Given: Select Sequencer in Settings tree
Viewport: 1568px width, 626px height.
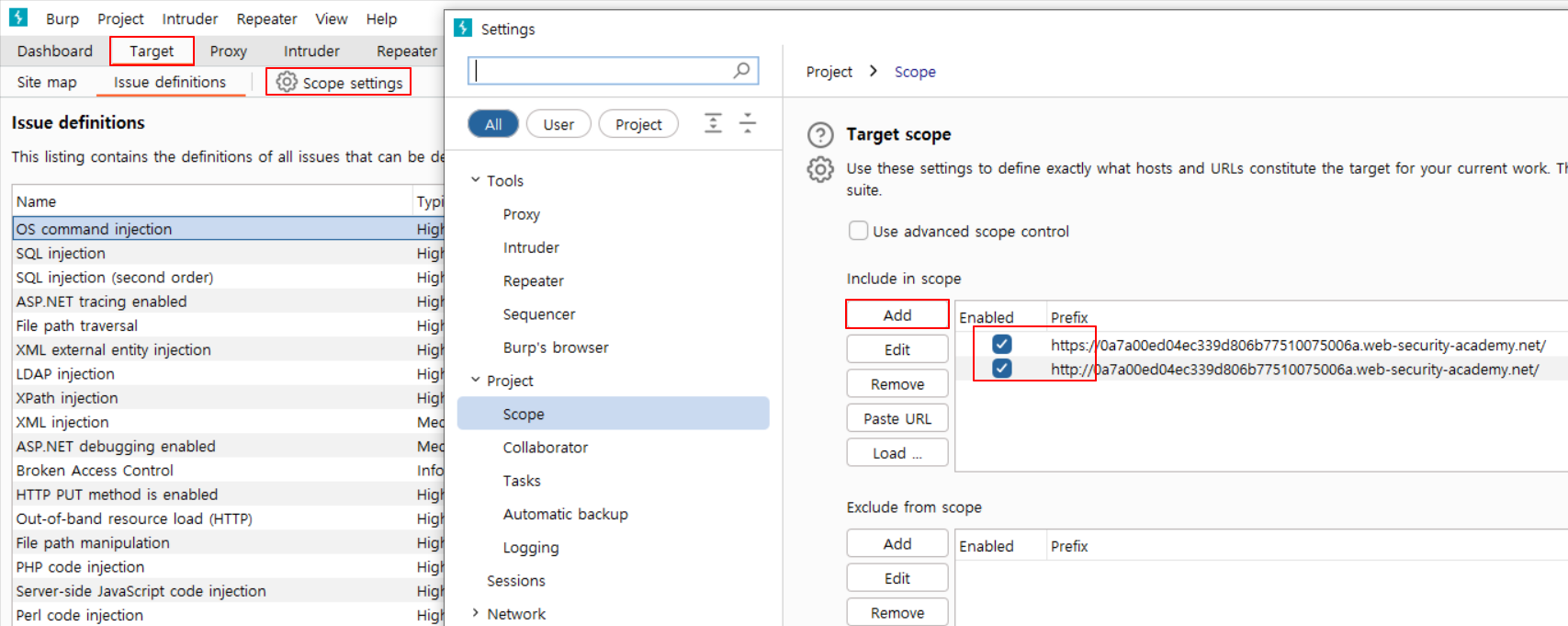Looking at the screenshot, I should (539, 313).
